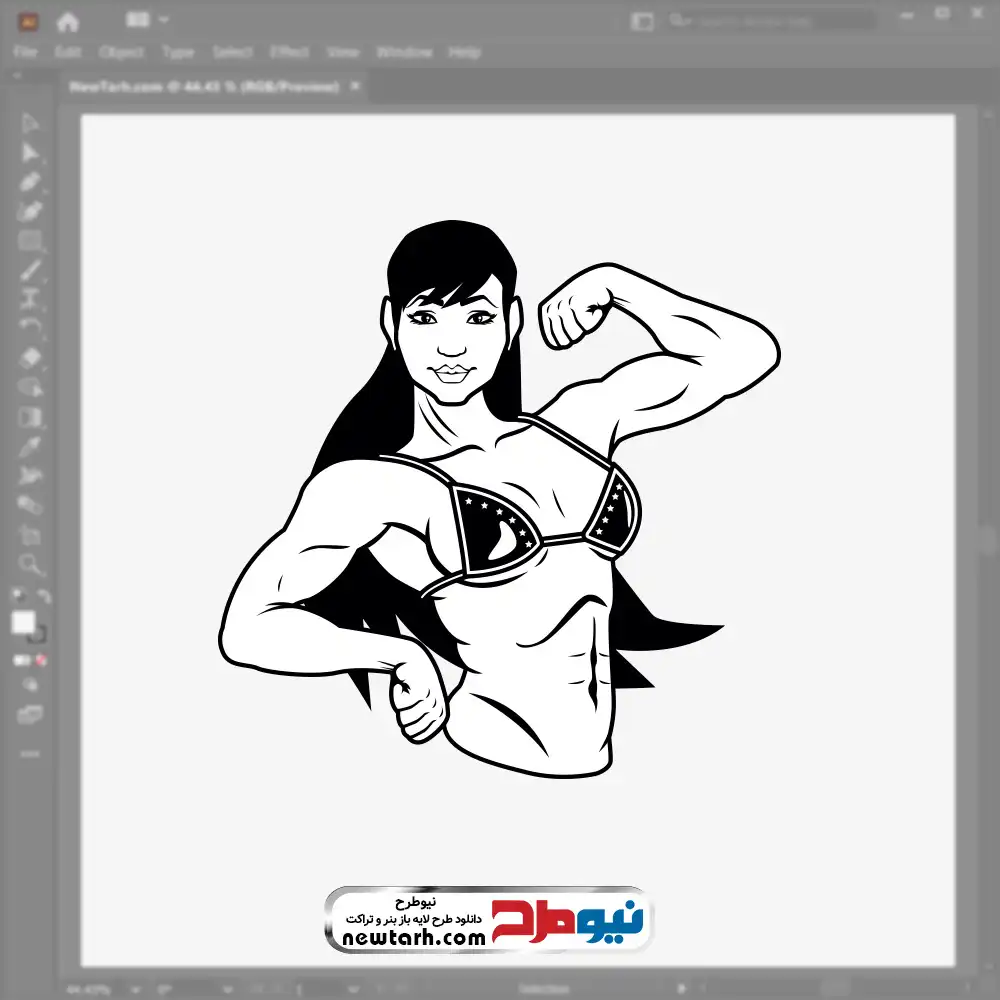The height and width of the screenshot is (1000, 1000).
Task: Select the Type tool
Action: coord(30,297)
